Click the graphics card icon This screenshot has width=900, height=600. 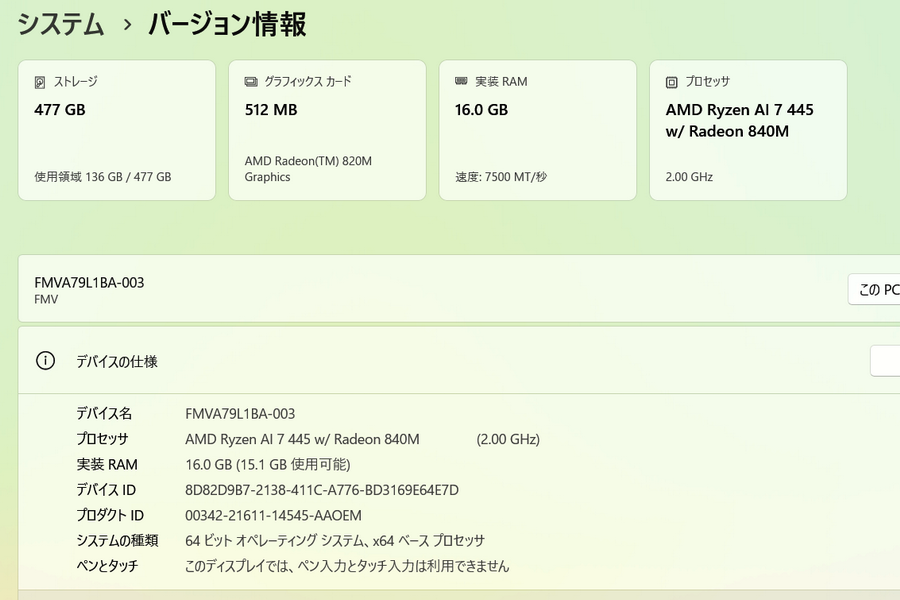click(250, 82)
